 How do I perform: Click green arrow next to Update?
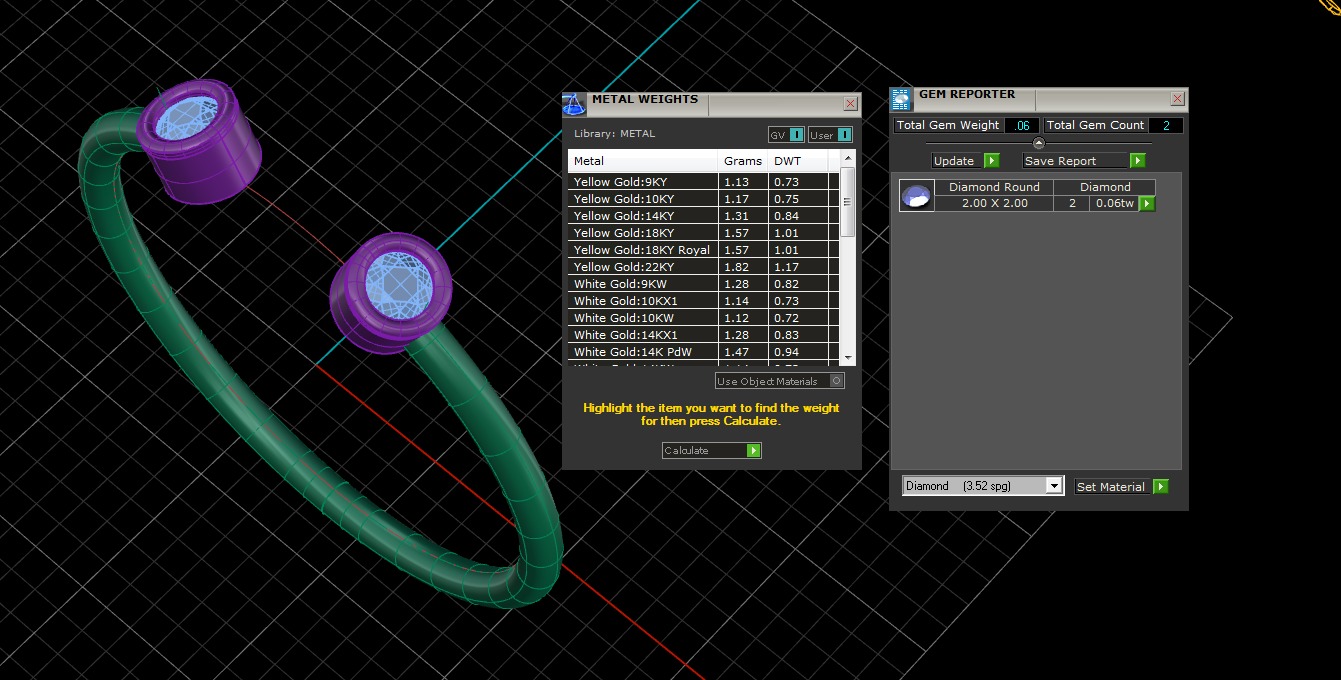[x=991, y=161]
